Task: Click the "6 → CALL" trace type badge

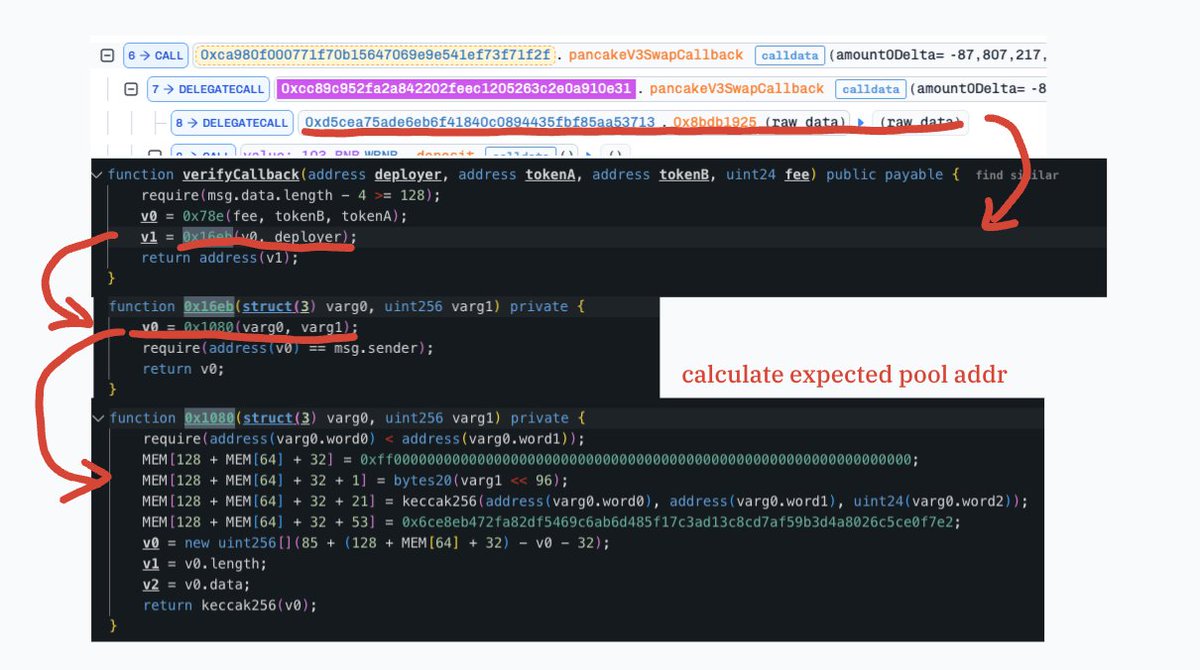Action: 155,55
